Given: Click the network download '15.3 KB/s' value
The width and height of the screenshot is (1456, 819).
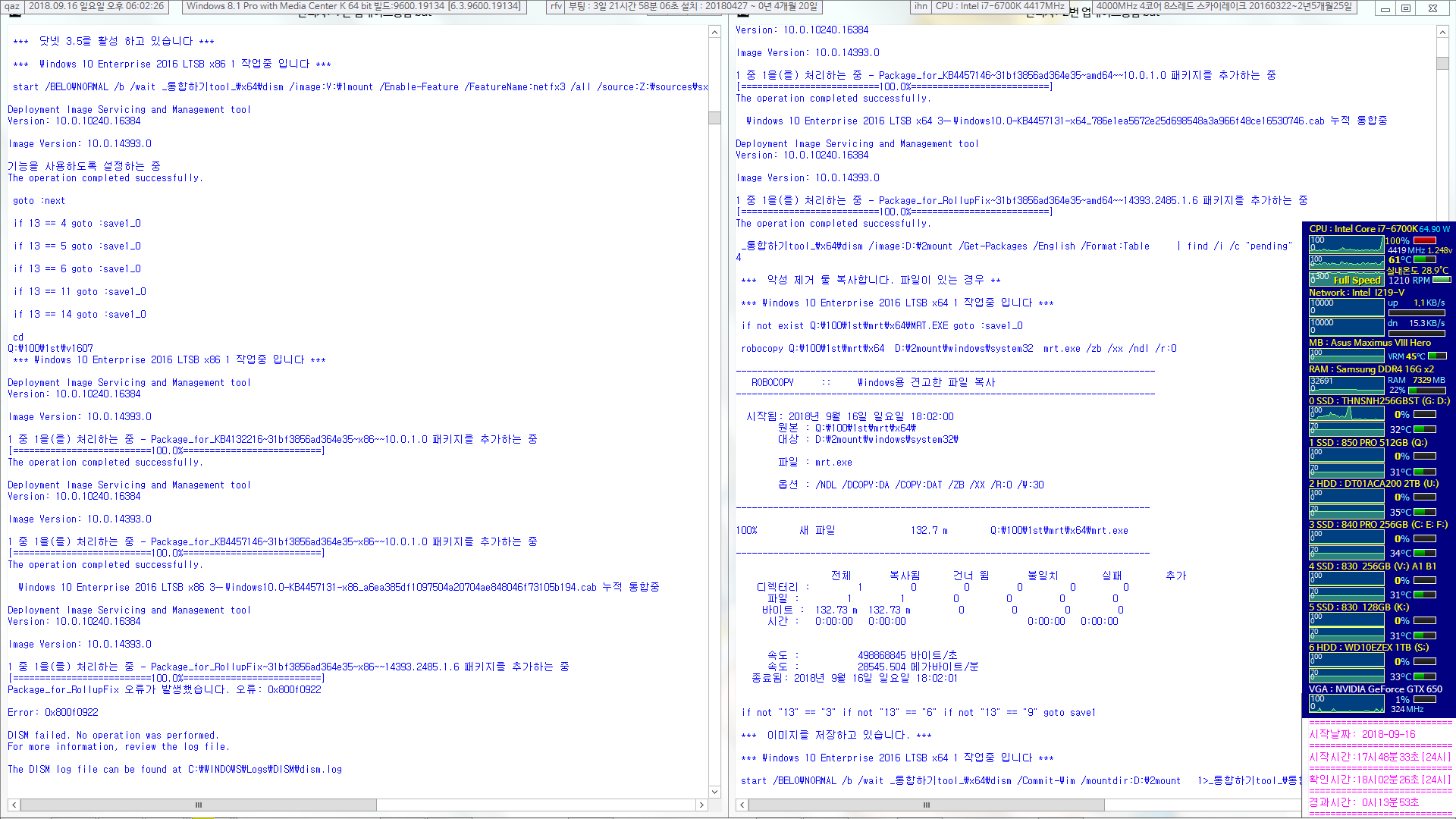Looking at the screenshot, I should (1427, 323).
